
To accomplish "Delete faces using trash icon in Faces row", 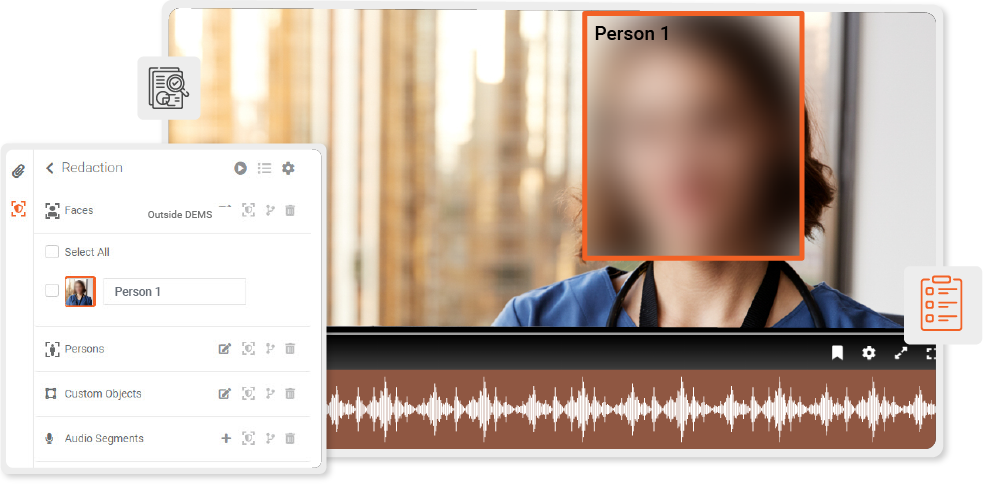I will pos(290,210).
